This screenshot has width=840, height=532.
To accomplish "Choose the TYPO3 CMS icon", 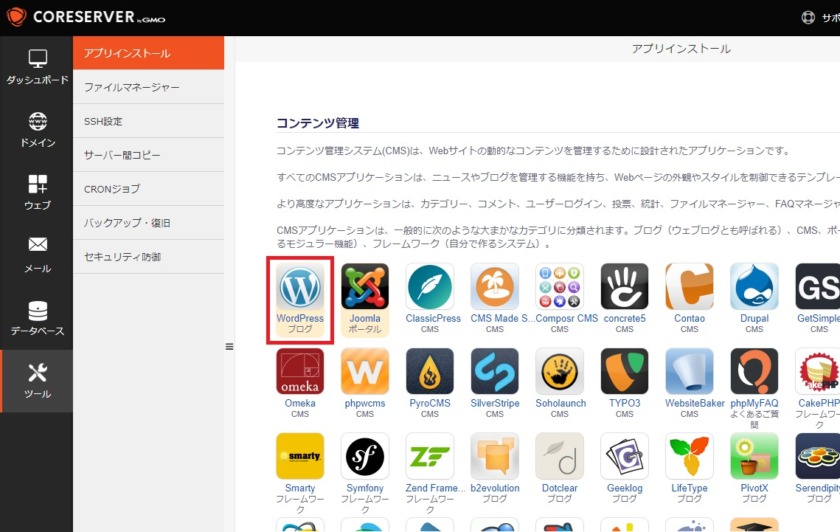I will (624, 371).
